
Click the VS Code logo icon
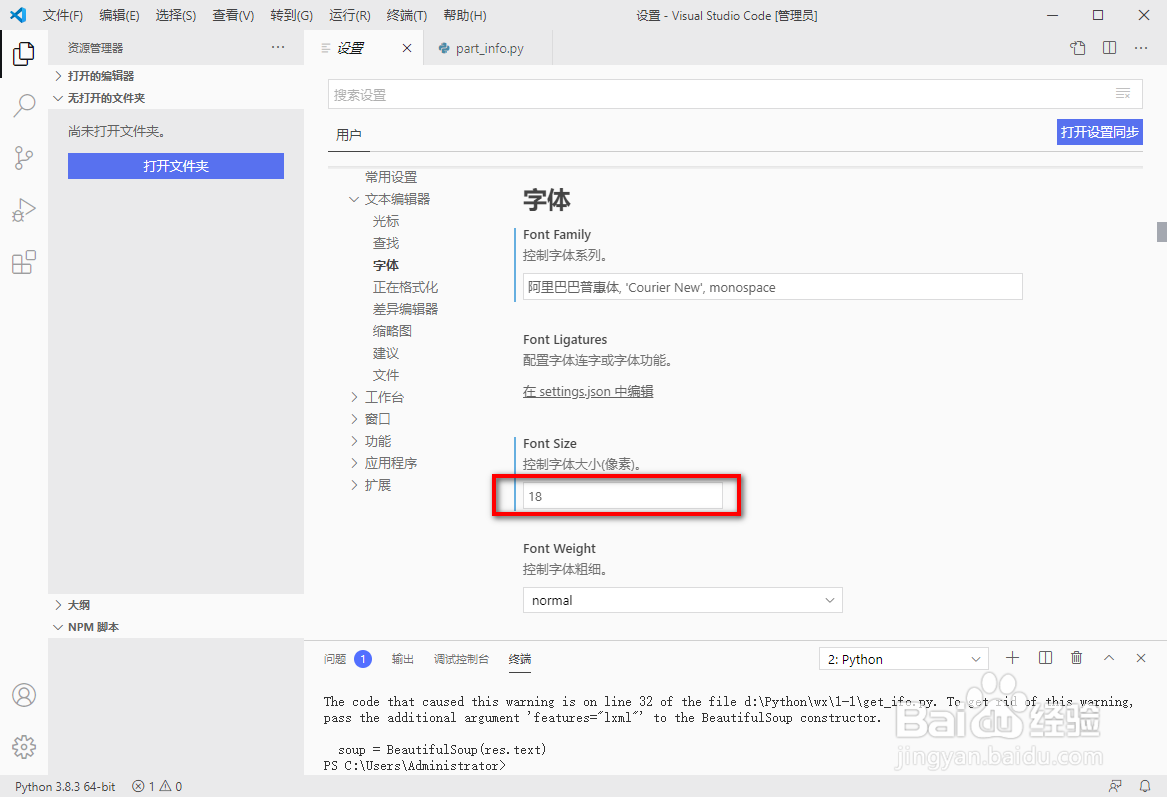click(19, 15)
